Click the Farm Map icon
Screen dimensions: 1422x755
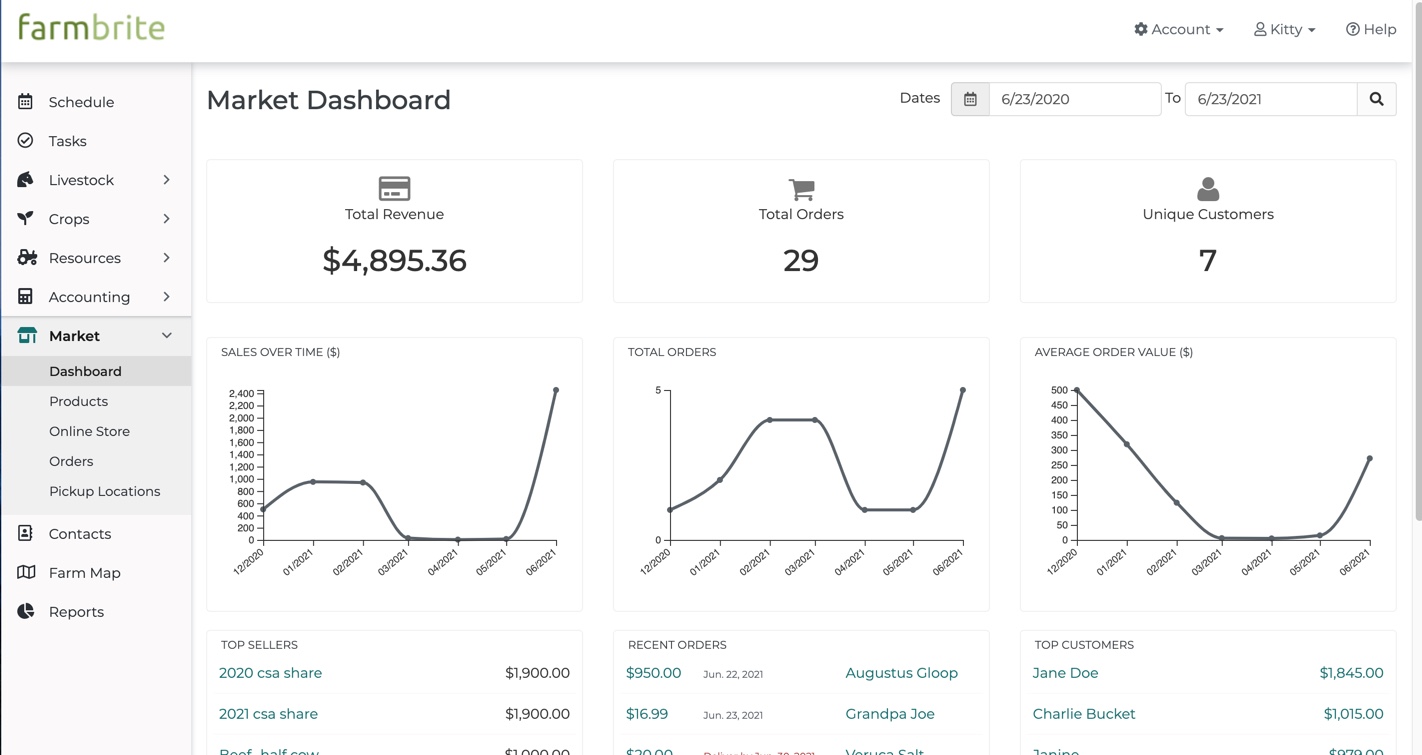(x=26, y=573)
